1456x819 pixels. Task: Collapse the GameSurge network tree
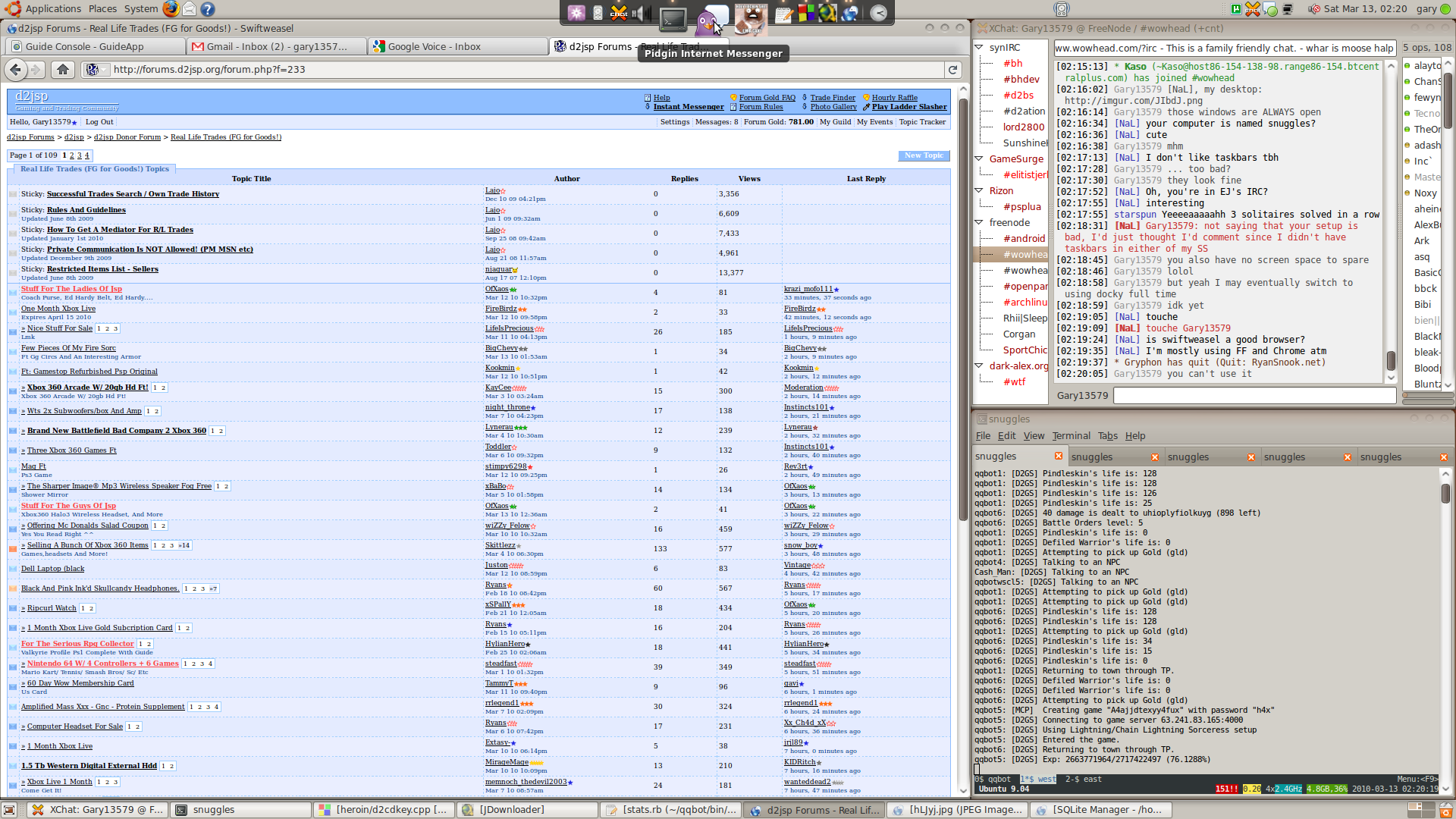coord(979,159)
